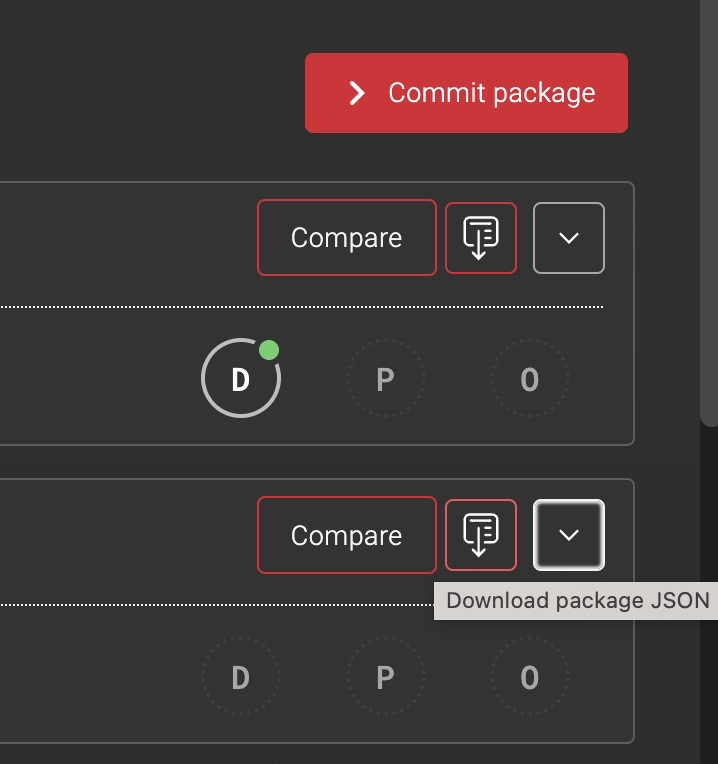
Task: Download package JSON for the top package
Action: click(x=480, y=238)
